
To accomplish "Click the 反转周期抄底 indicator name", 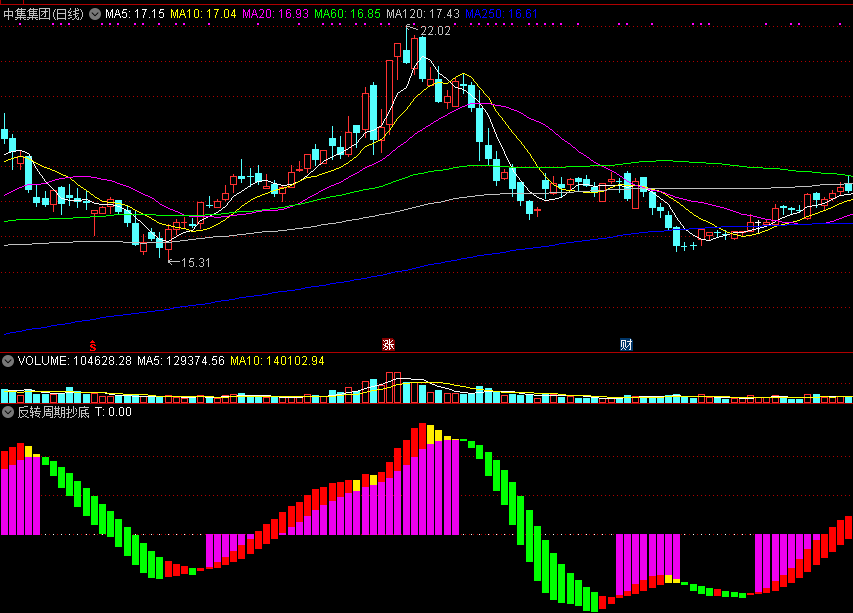I will click(x=53, y=412).
